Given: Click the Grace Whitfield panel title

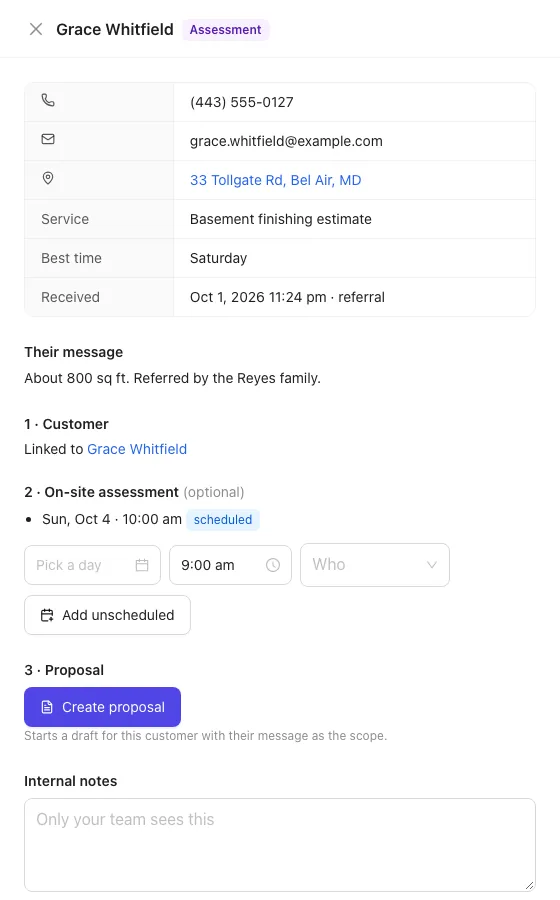Looking at the screenshot, I should (x=115, y=29).
